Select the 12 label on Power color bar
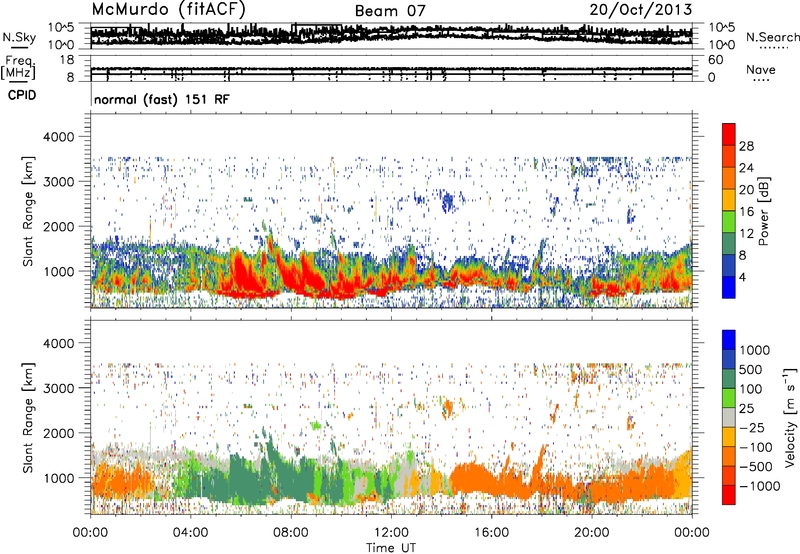This screenshot has width=800, height=554. 746,234
